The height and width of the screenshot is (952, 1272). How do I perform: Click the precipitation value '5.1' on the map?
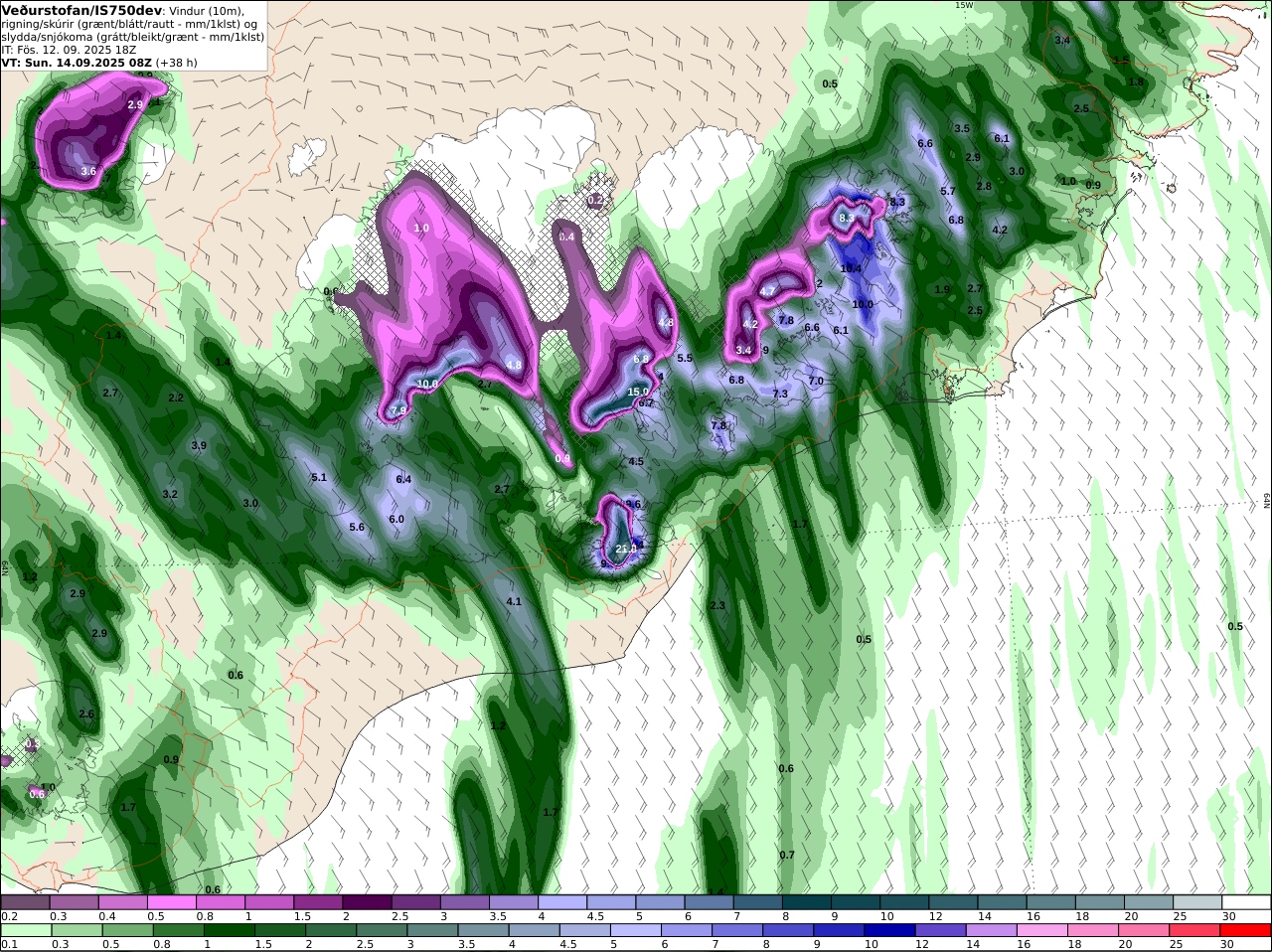click(x=319, y=477)
